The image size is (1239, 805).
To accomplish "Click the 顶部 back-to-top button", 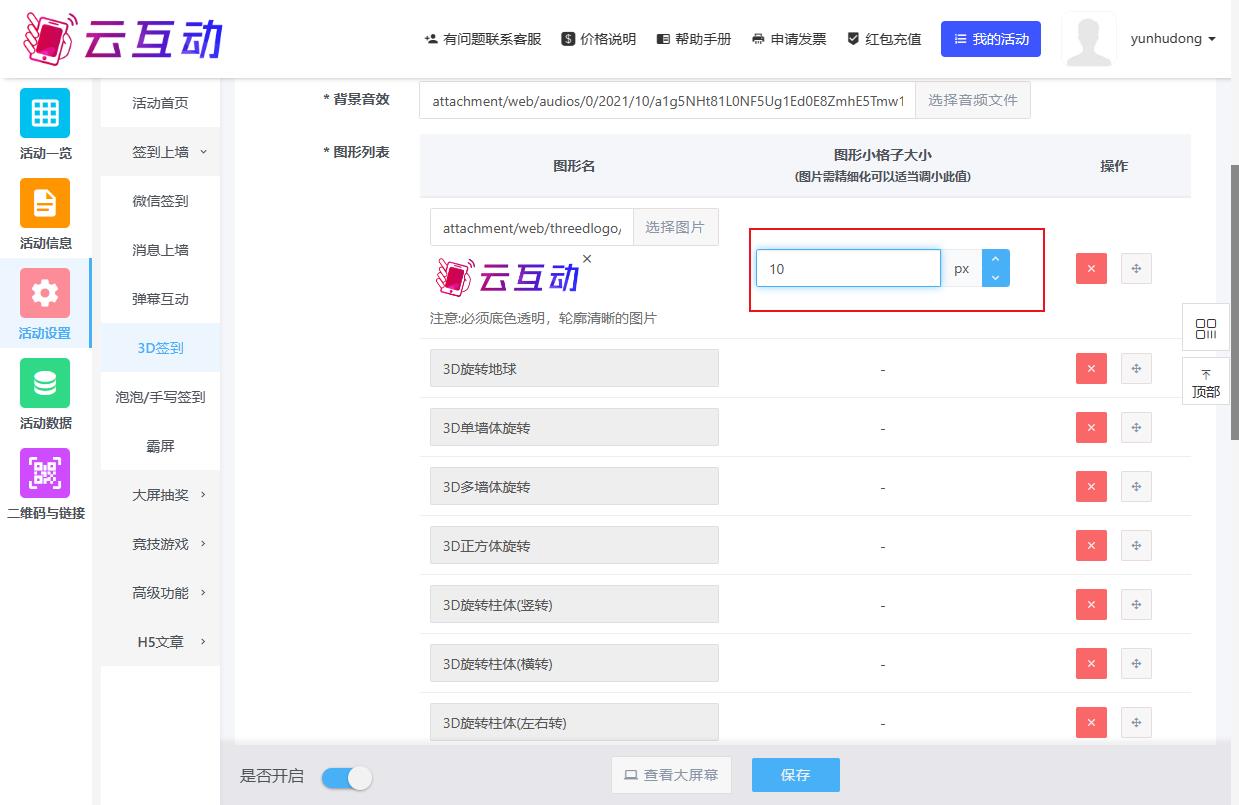I will [1206, 383].
